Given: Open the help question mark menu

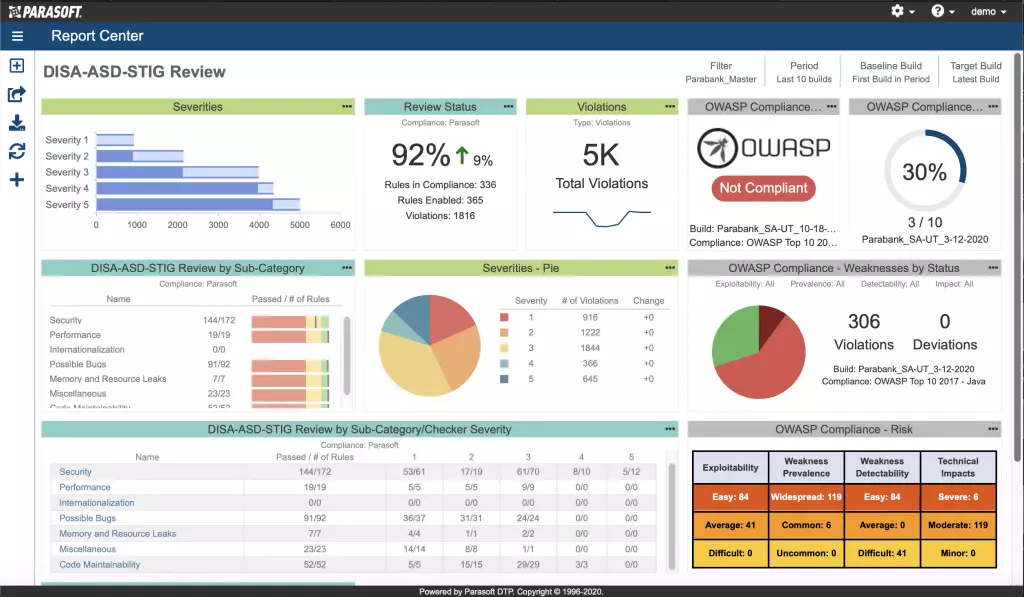Looking at the screenshot, I should tap(942, 11).
